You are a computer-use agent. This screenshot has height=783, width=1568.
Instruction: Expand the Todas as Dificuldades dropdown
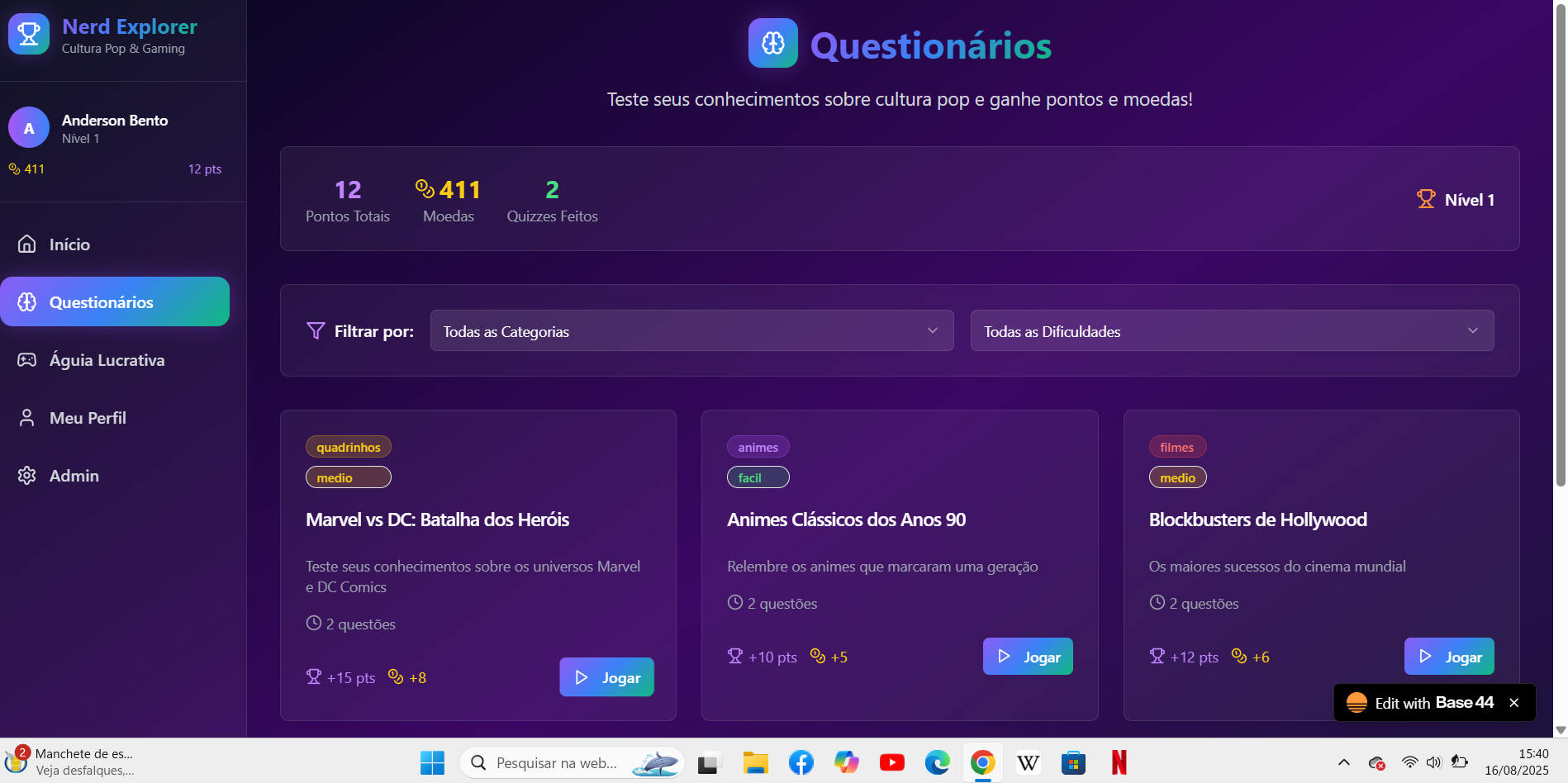[1231, 331]
